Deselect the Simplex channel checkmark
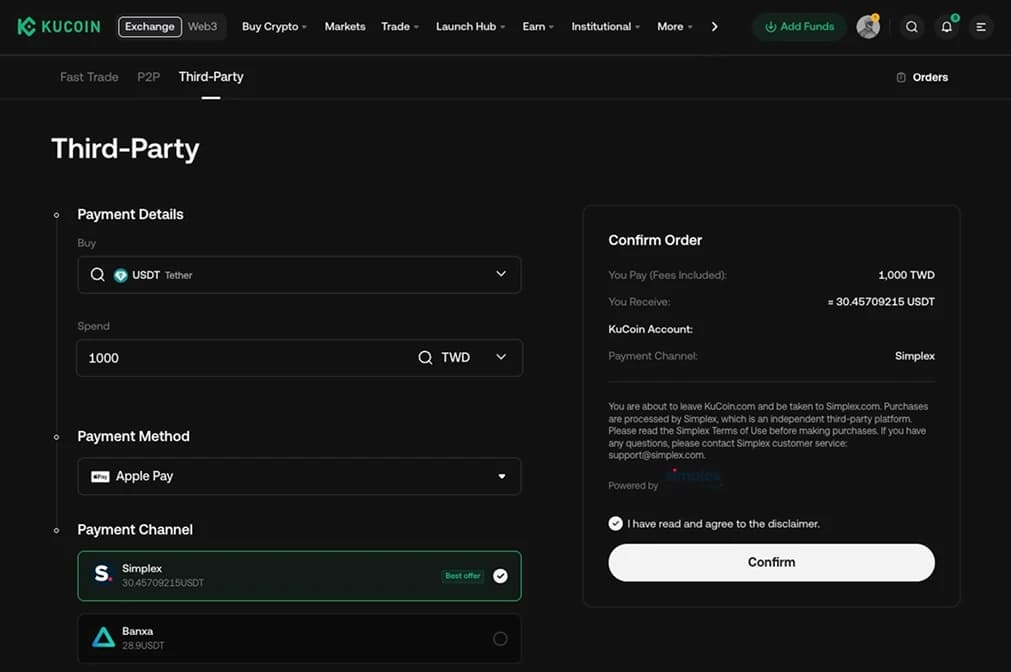 [500, 575]
